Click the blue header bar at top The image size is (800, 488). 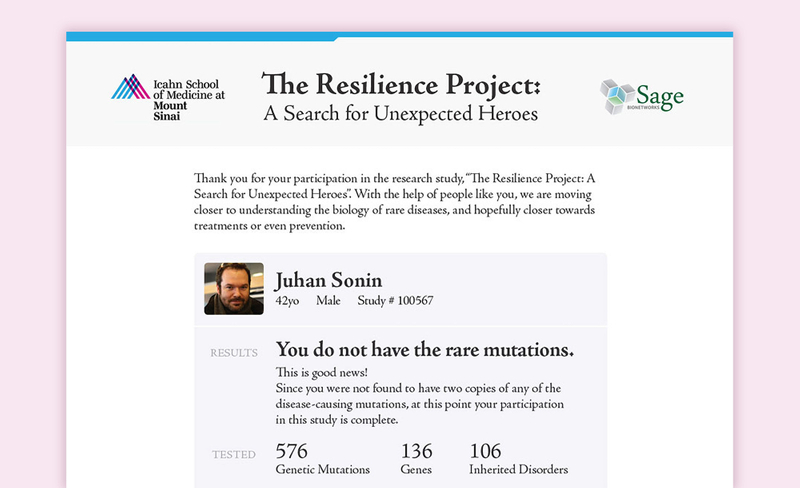pos(399,36)
